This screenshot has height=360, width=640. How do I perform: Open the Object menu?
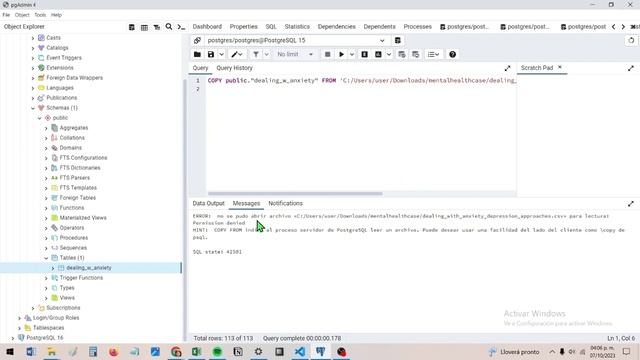[22, 15]
